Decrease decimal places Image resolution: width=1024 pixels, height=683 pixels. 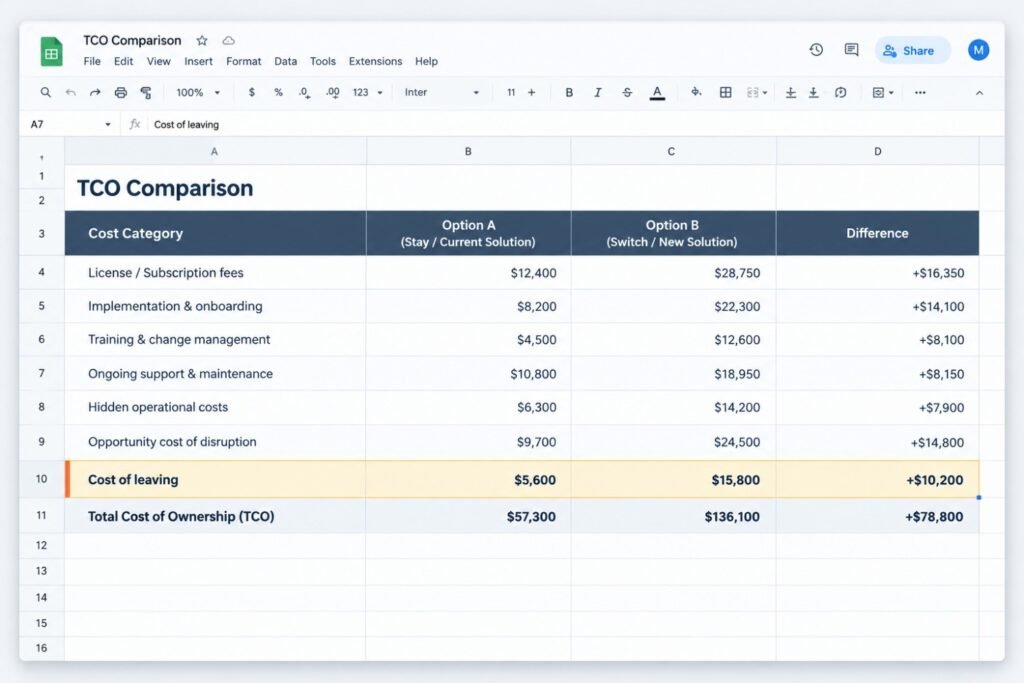[x=304, y=93]
